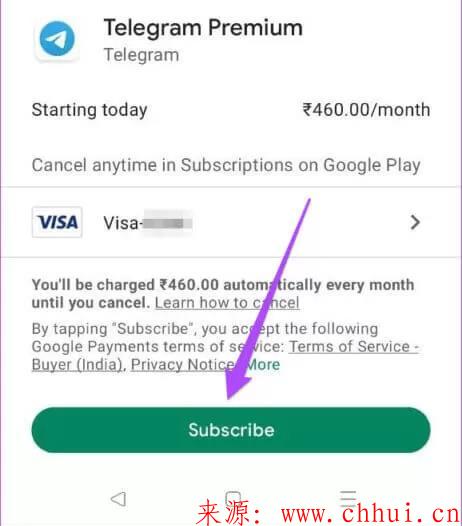Image resolution: width=462 pixels, height=526 pixels.
Task: Tap the Telegram Premium title
Action: tap(203, 27)
